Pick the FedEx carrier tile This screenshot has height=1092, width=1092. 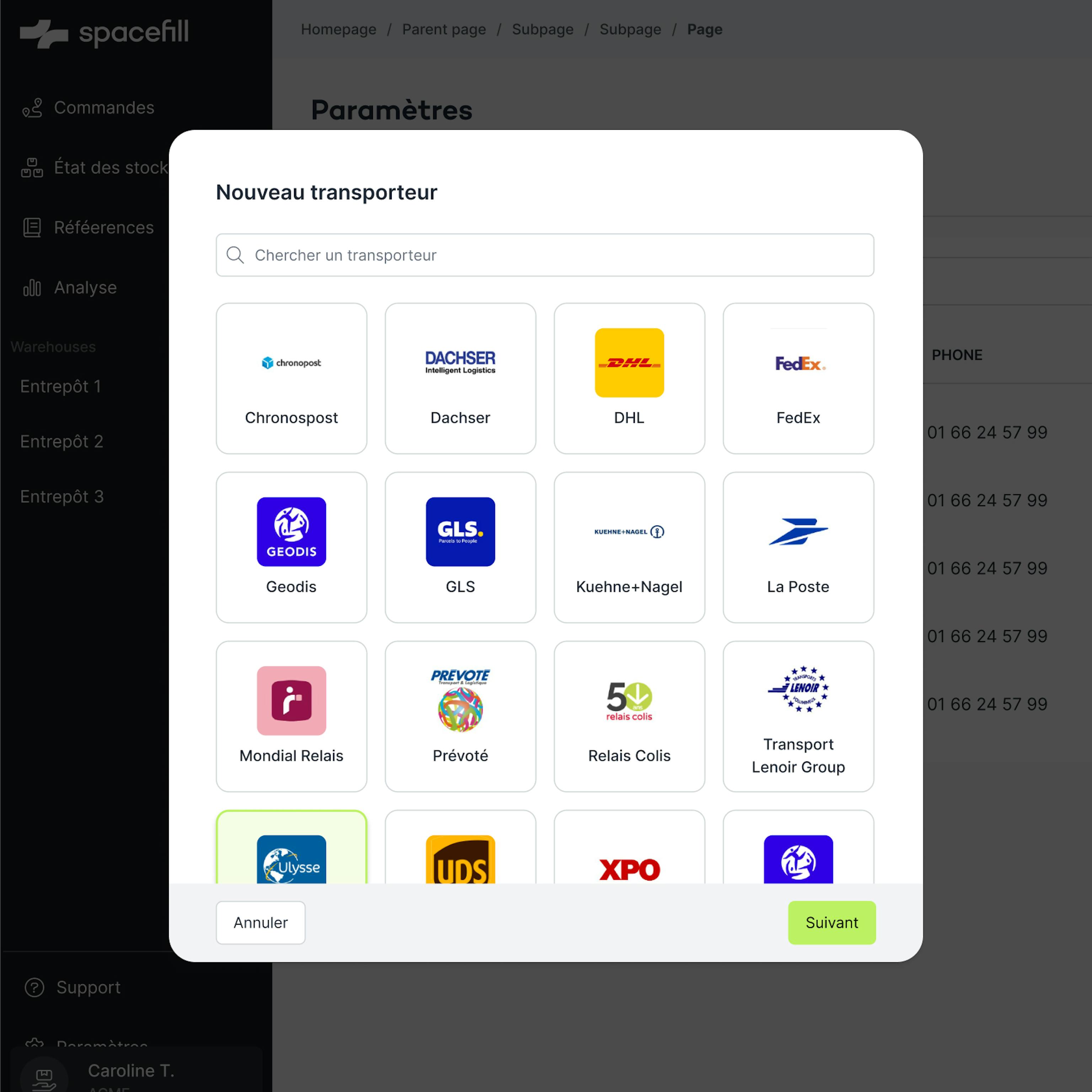tap(798, 378)
